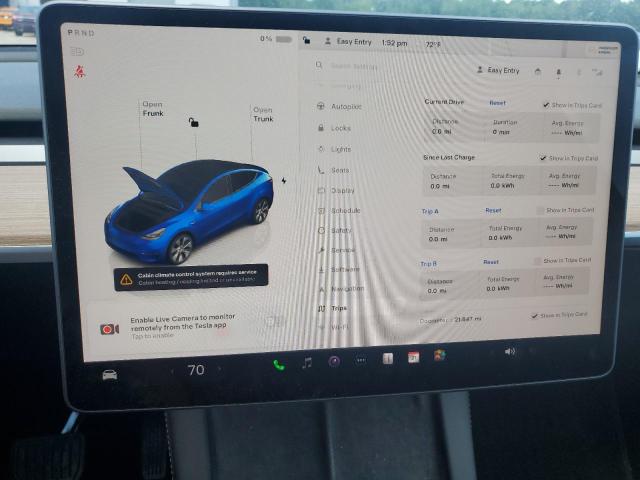The width and height of the screenshot is (640, 480).
Task: Toggle Odometer Show in Trips Card checkbox
Action: 534,316
